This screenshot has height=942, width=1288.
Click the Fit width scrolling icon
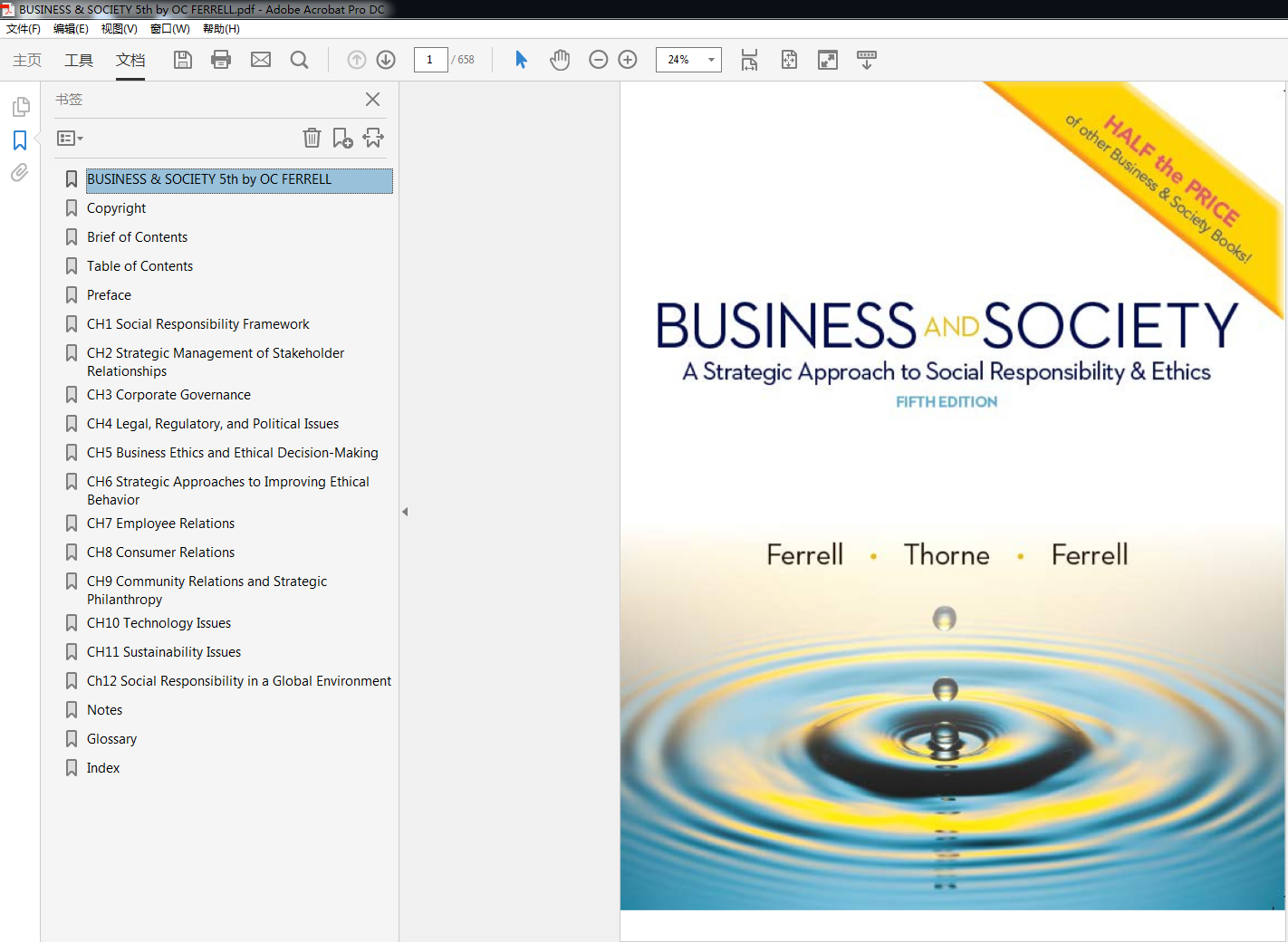(749, 60)
